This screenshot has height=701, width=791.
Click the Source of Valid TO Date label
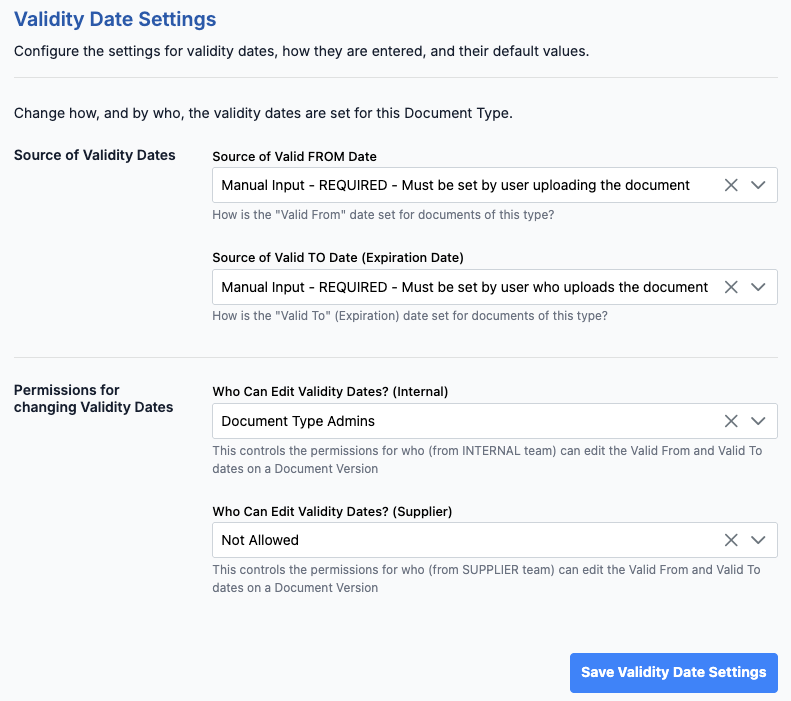(x=338, y=257)
